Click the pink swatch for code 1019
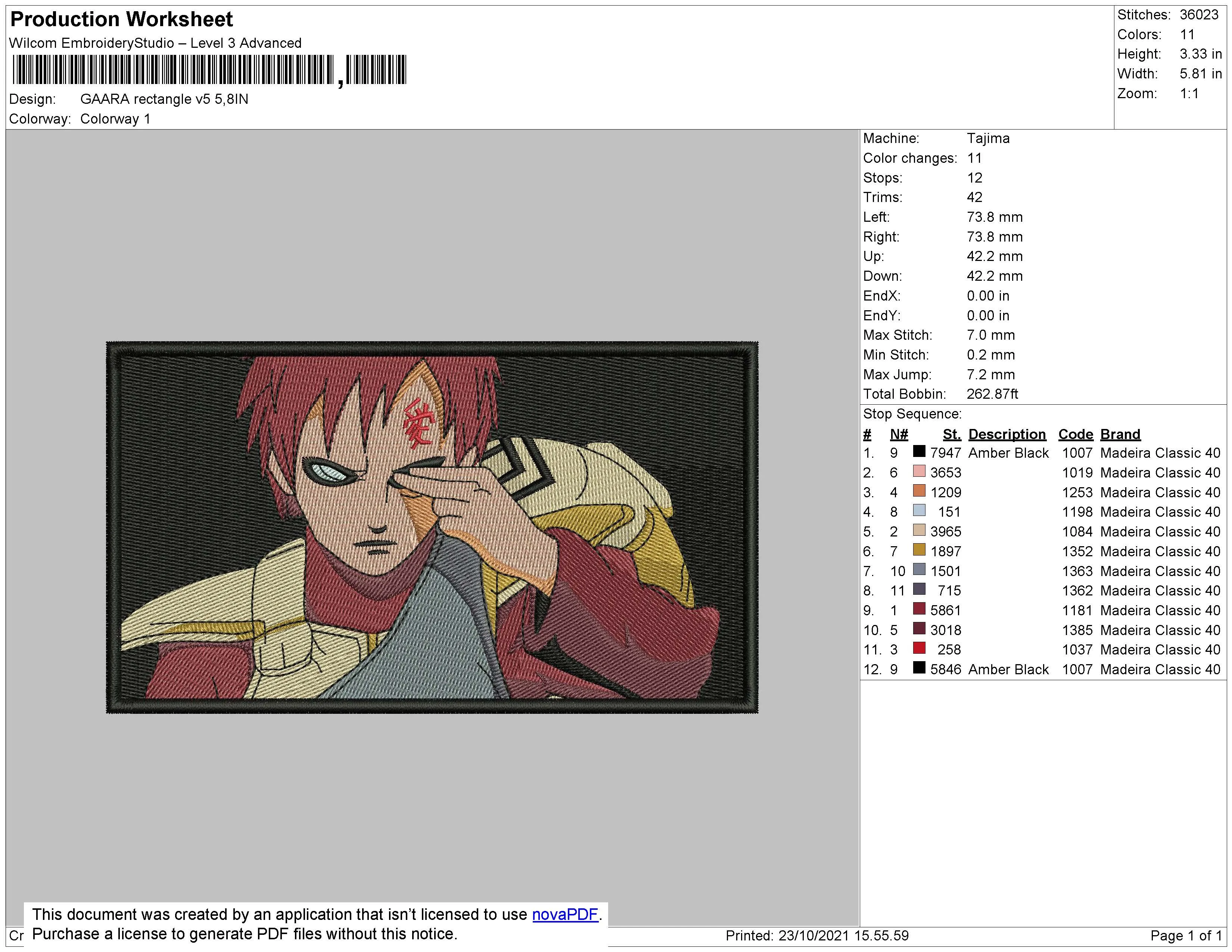 [x=919, y=471]
